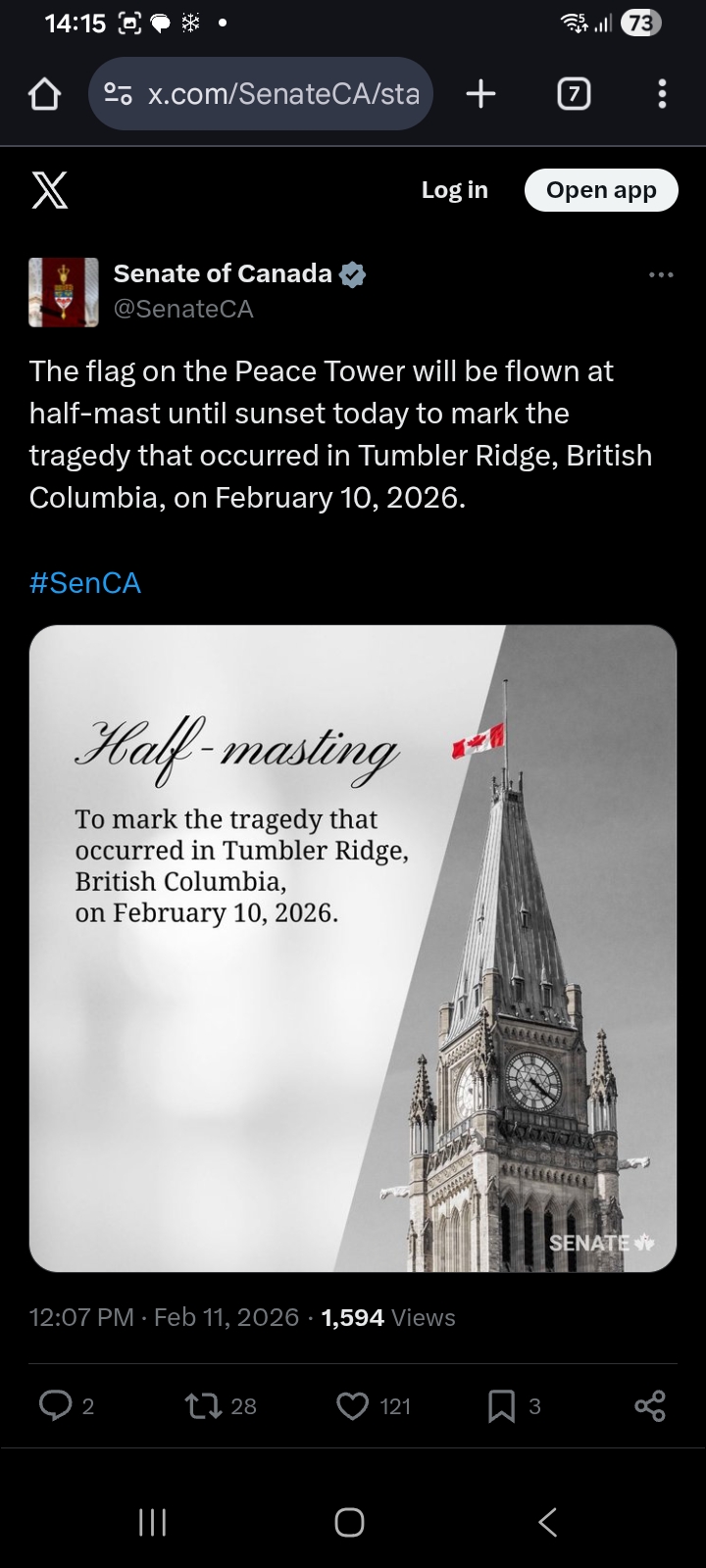Viewport: 706px width, 1568px height.
Task: Open the Senate of Canada account name
Action: 223,273
